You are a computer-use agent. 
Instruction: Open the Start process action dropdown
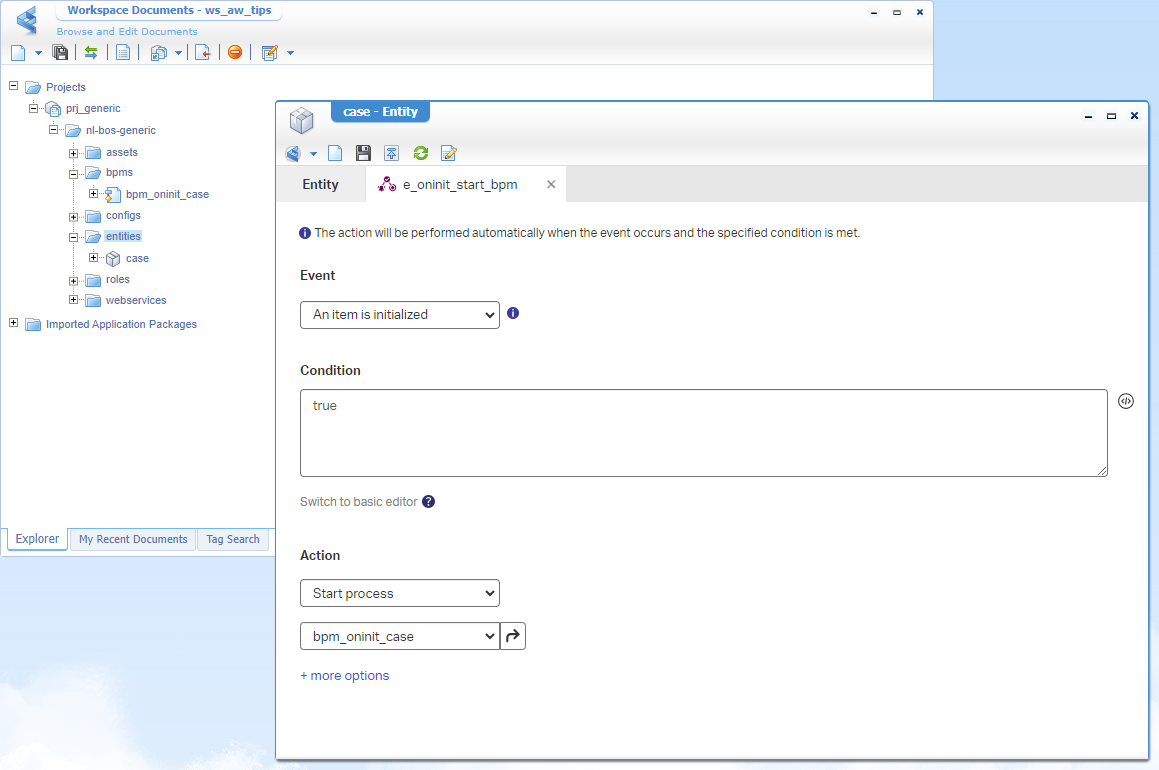399,593
